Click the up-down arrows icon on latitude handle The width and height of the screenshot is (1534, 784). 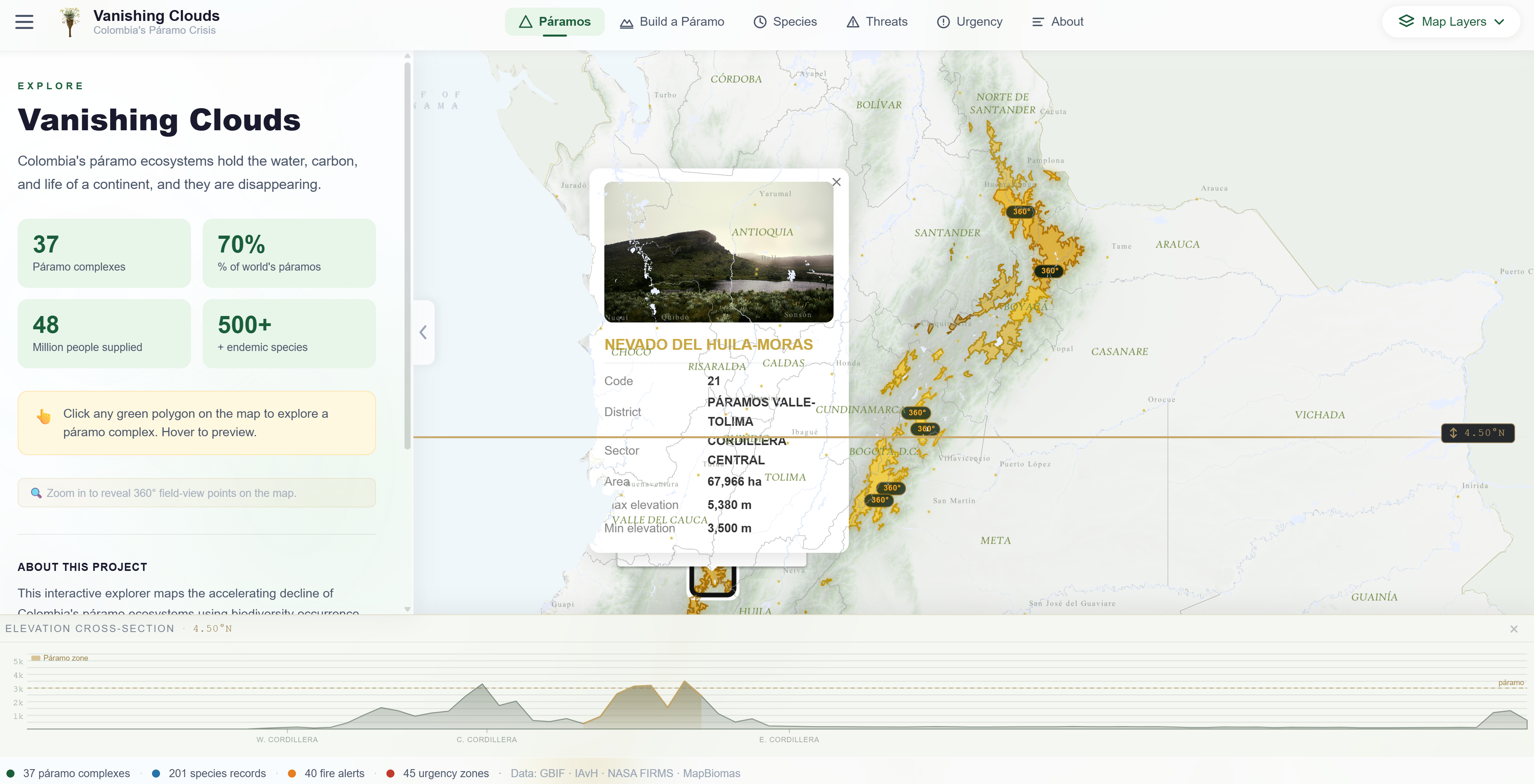pos(1453,433)
